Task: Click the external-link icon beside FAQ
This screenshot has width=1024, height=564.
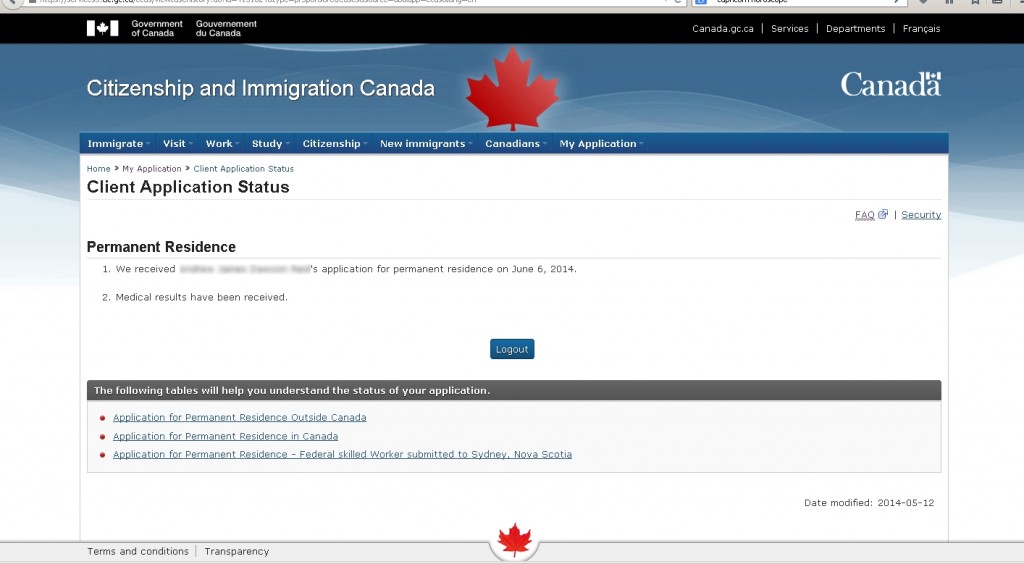Action: tap(883, 214)
